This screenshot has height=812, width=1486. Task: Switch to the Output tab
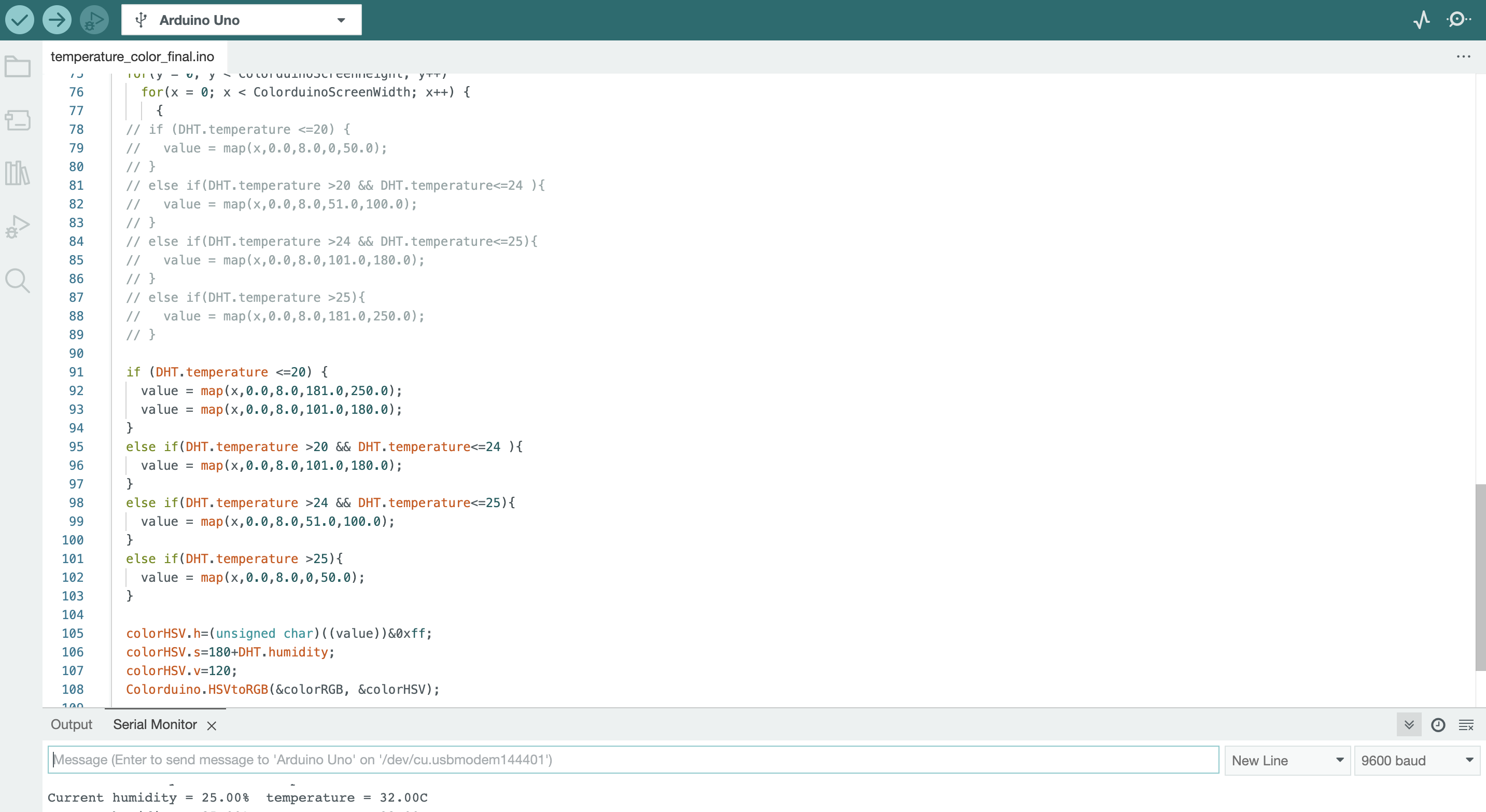(x=72, y=724)
